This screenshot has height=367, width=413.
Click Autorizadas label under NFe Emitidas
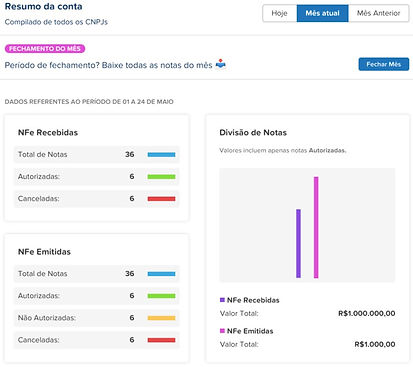tap(39, 296)
